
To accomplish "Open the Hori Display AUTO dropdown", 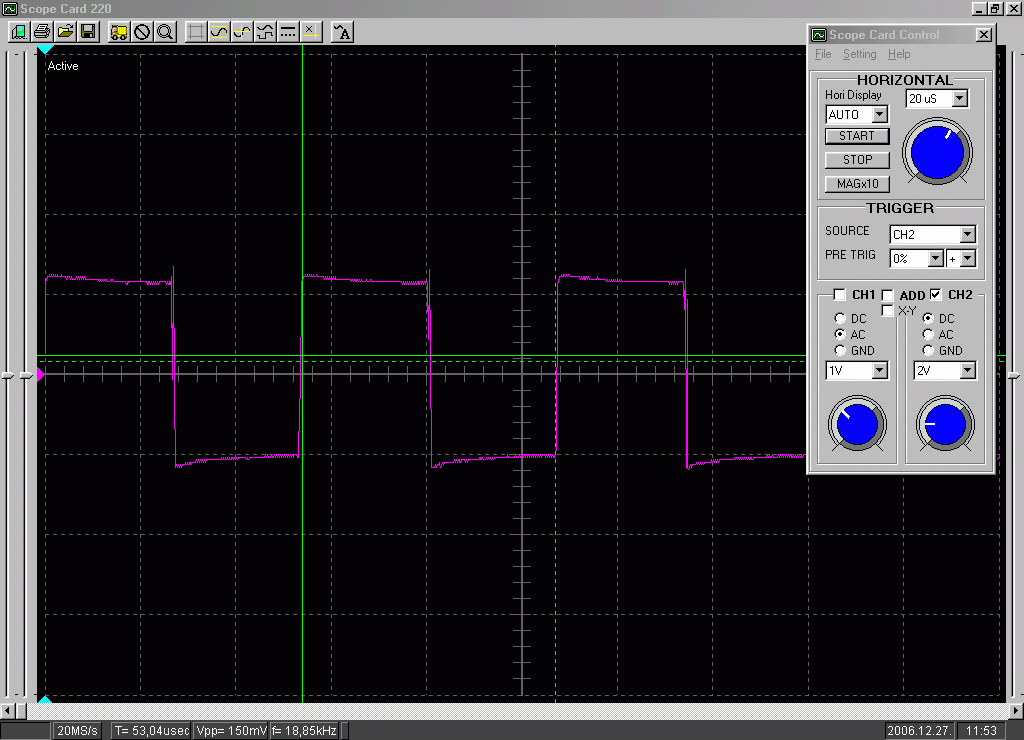I will 880,115.
